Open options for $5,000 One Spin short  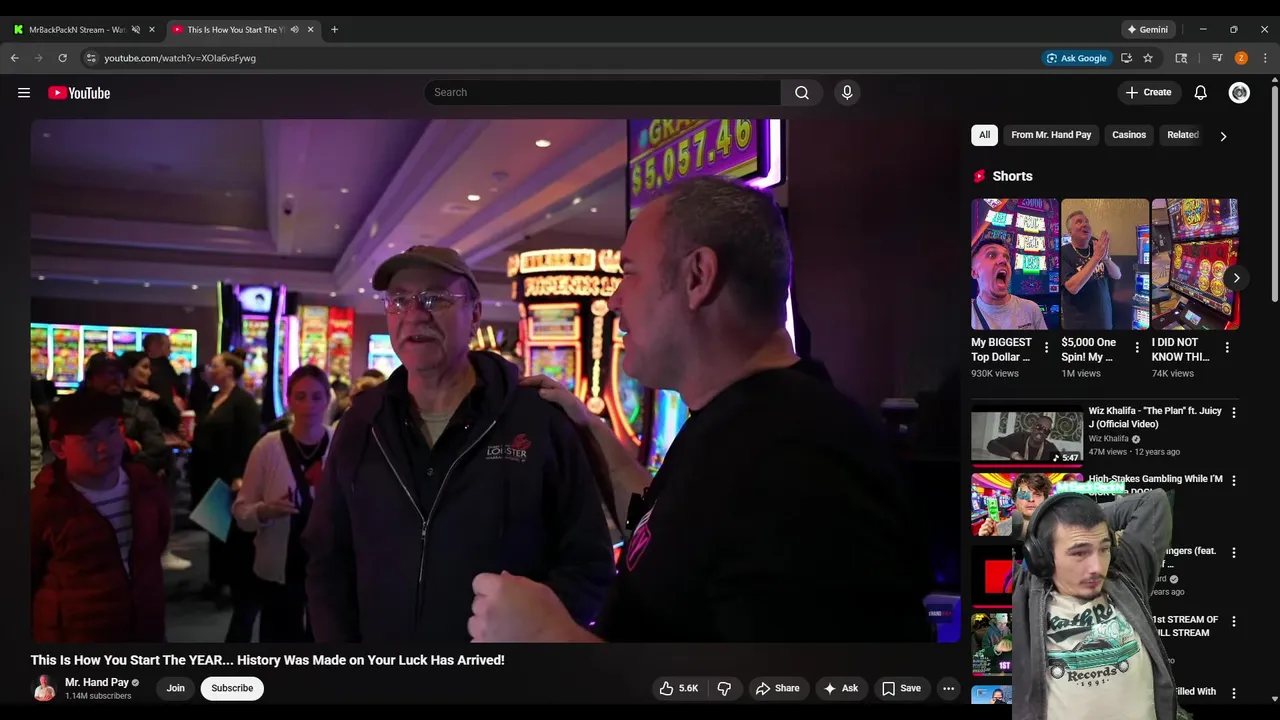tap(1136, 347)
